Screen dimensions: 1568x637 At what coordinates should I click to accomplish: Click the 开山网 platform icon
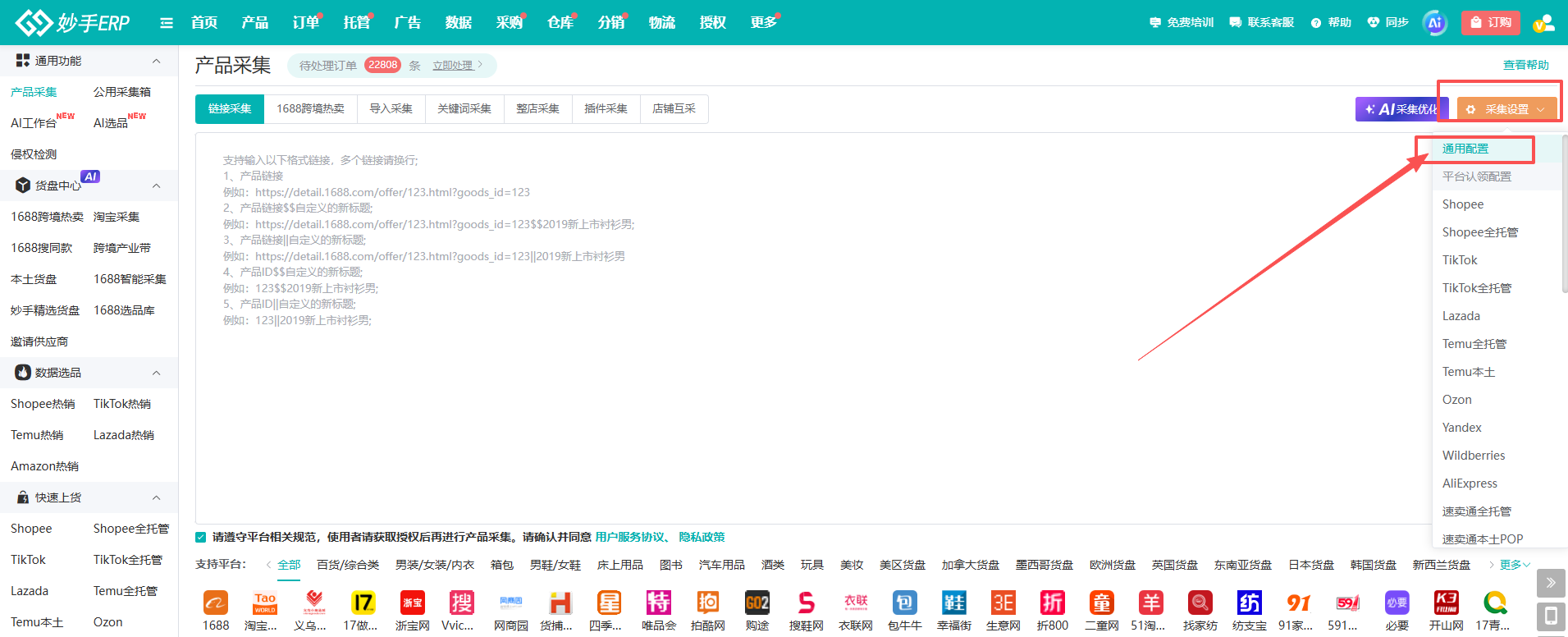tap(1446, 603)
